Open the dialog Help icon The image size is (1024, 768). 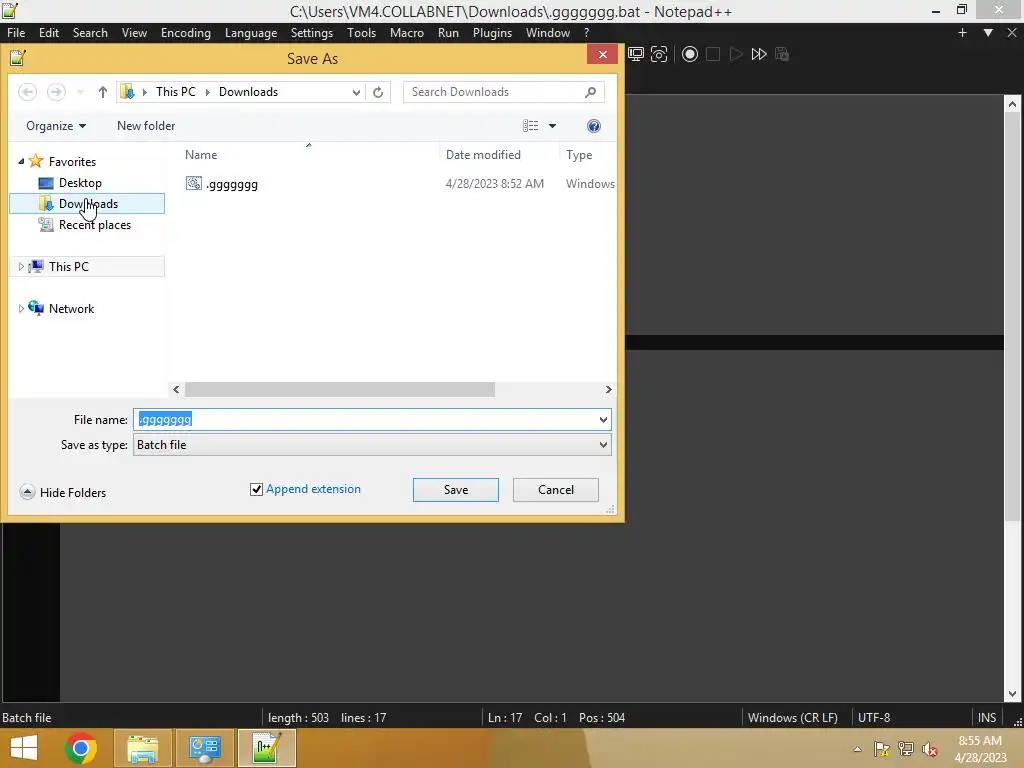594,126
